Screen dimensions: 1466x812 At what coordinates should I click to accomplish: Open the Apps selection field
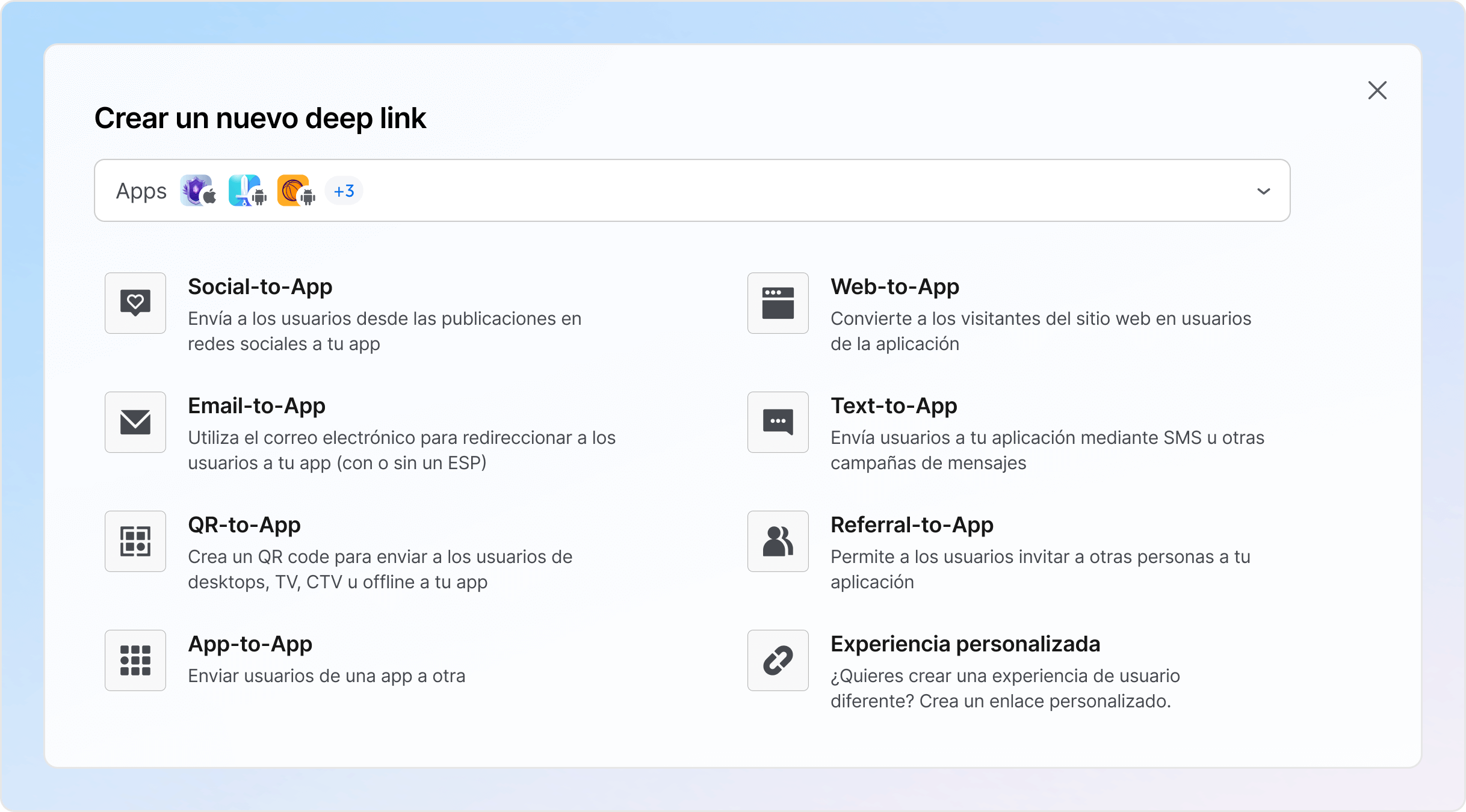[x=692, y=191]
